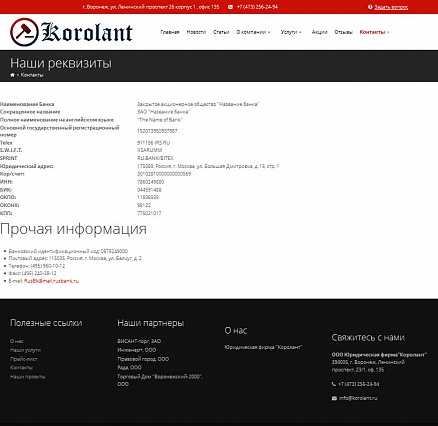438x426 pixels.
Task: Open the Задать вопрос link
Action: [391, 7]
